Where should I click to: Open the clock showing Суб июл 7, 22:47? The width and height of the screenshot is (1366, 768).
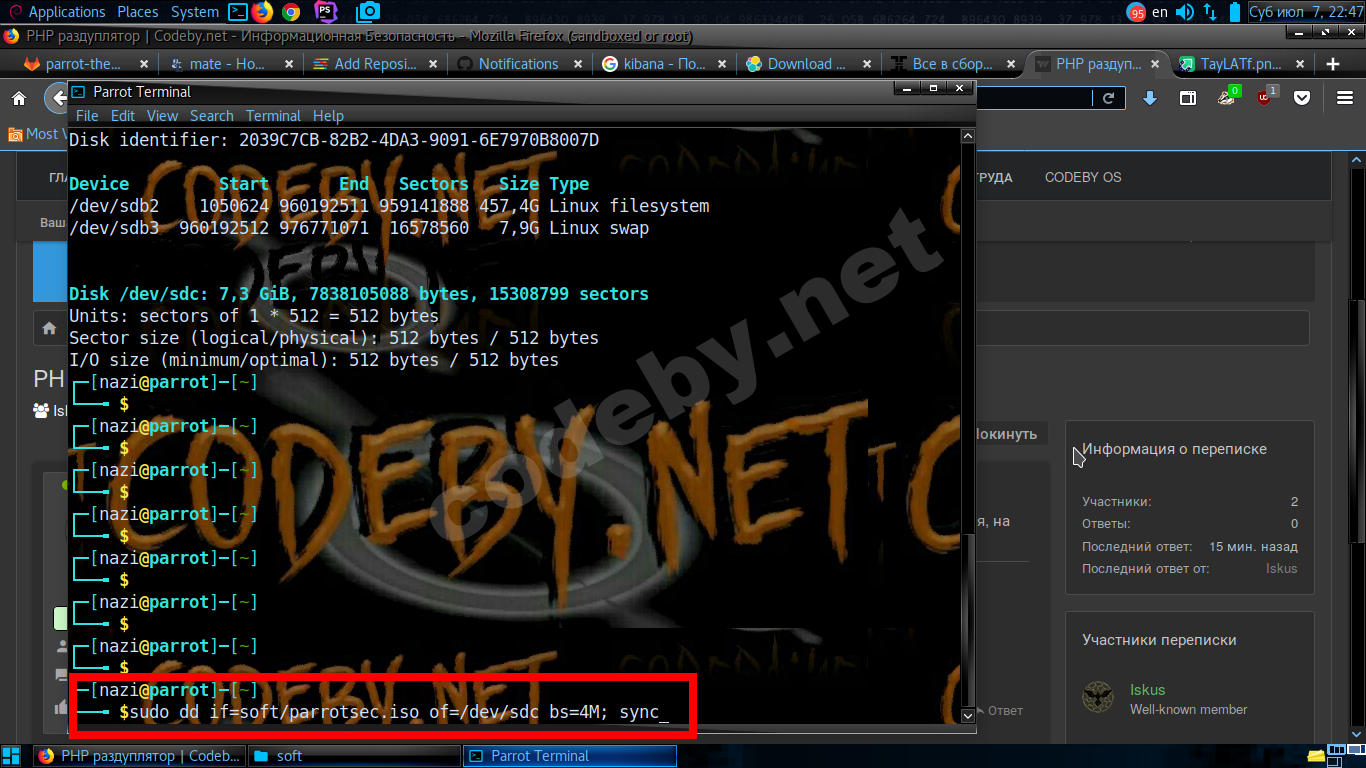point(1305,12)
